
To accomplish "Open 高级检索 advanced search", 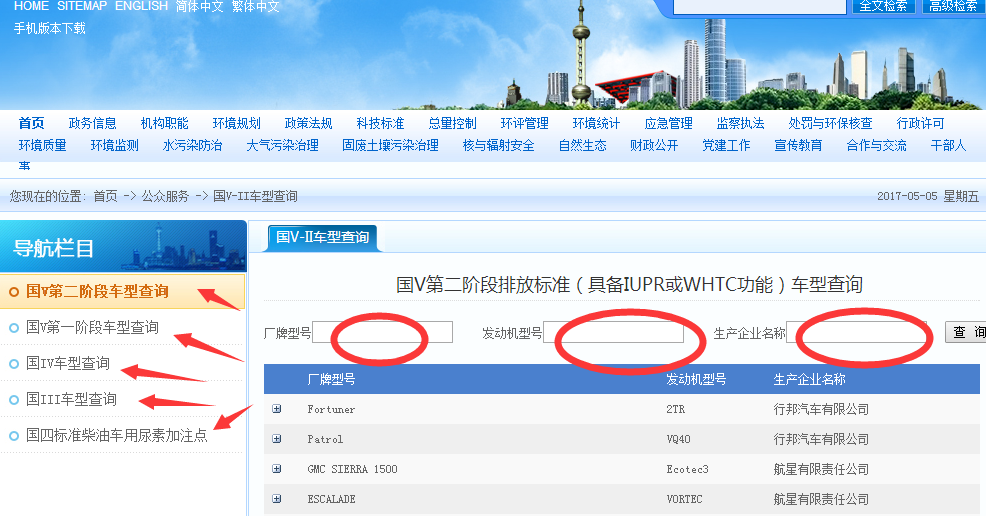I will [x=953, y=6].
